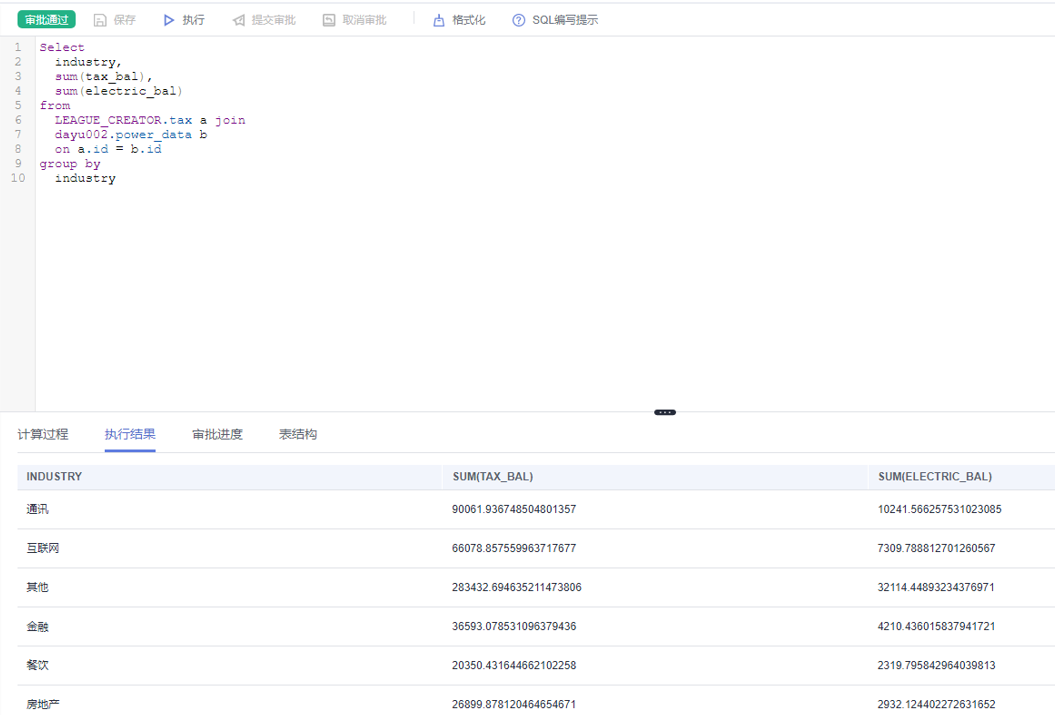Click line number 10 in the gutter
This screenshot has height=715, width=1055.
coord(17,178)
